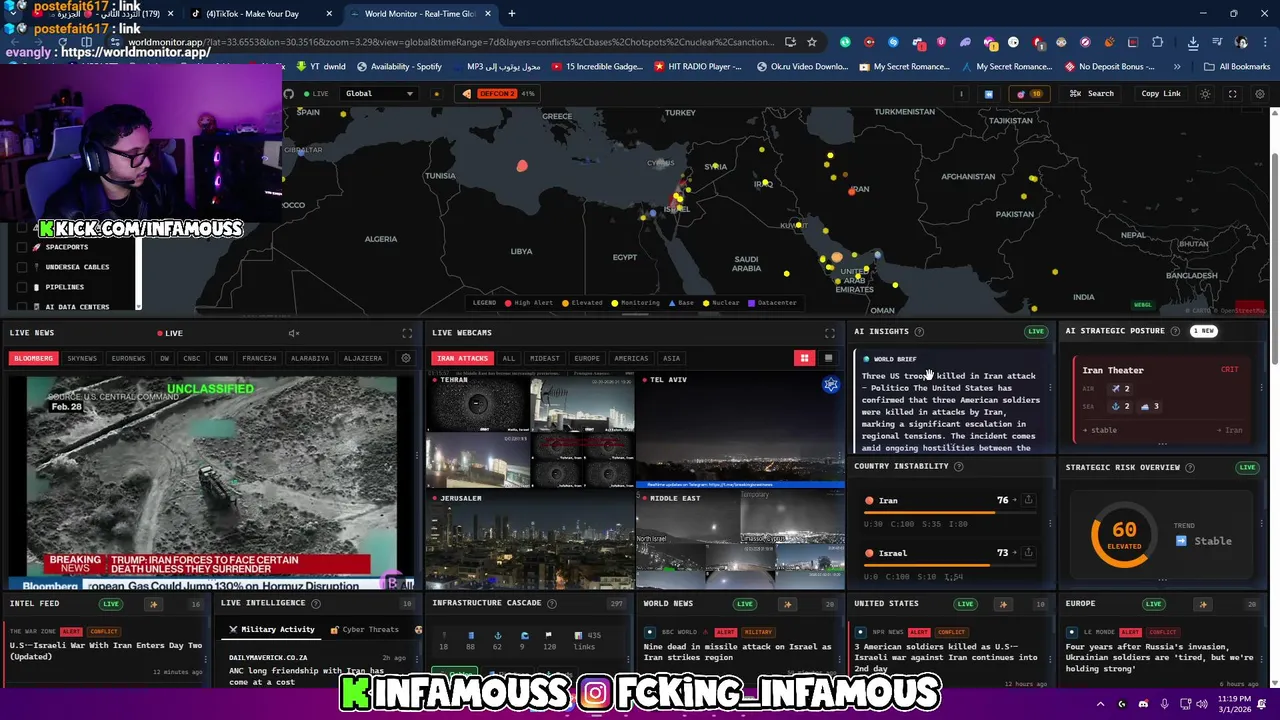Switch to the CNN channel
Screen dimensions: 1280x720
pyautogui.click(x=221, y=358)
